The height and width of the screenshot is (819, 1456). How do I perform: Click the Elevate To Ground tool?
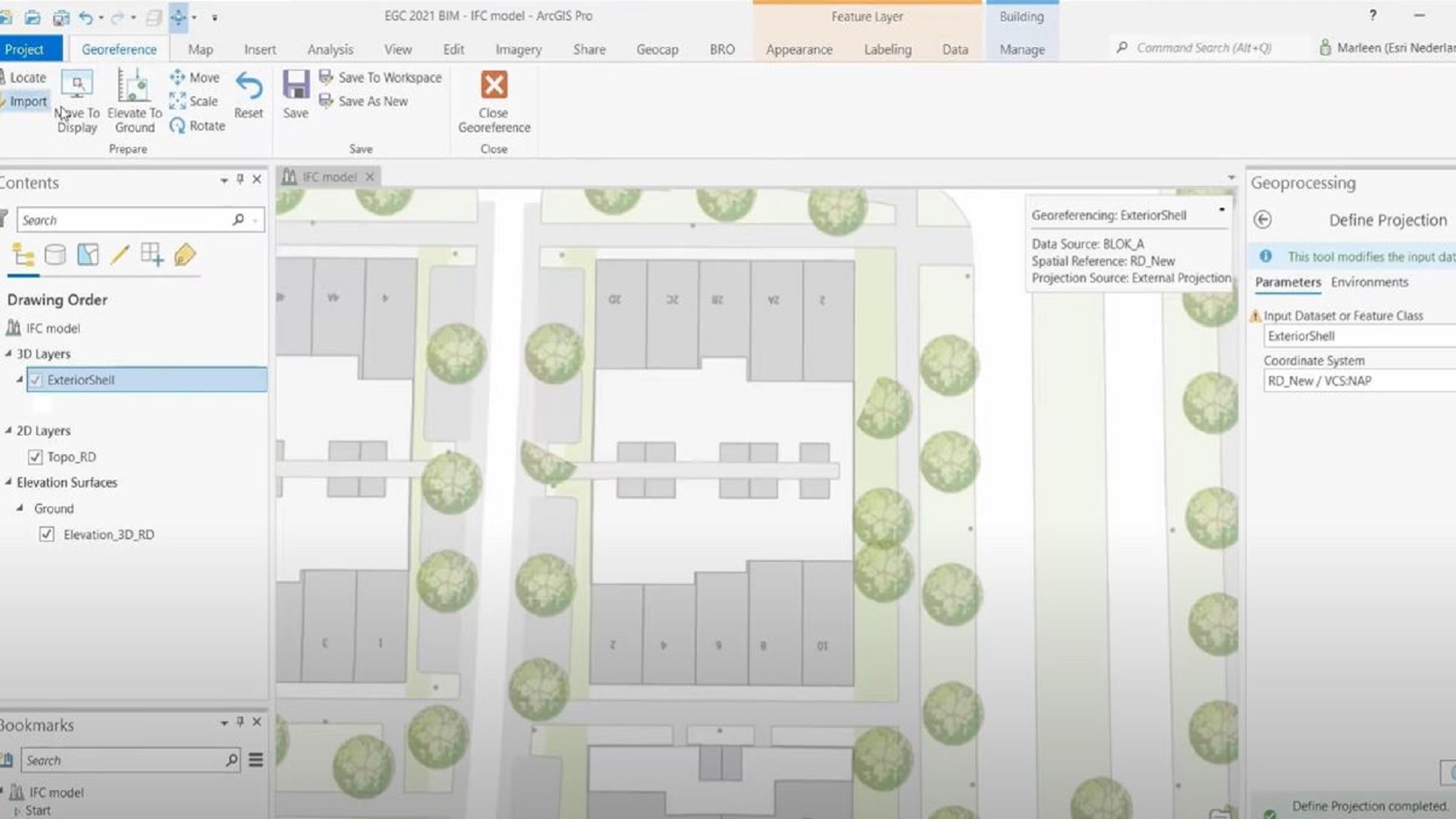133,85
